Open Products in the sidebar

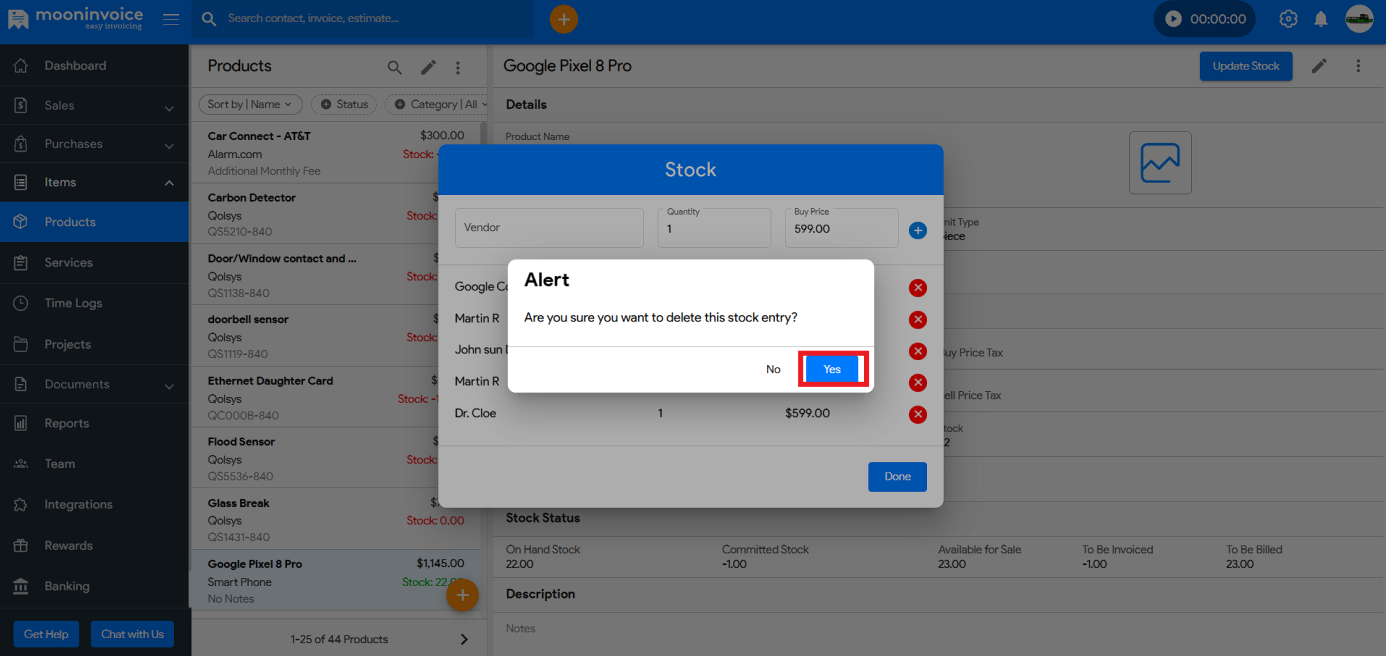pos(94,222)
